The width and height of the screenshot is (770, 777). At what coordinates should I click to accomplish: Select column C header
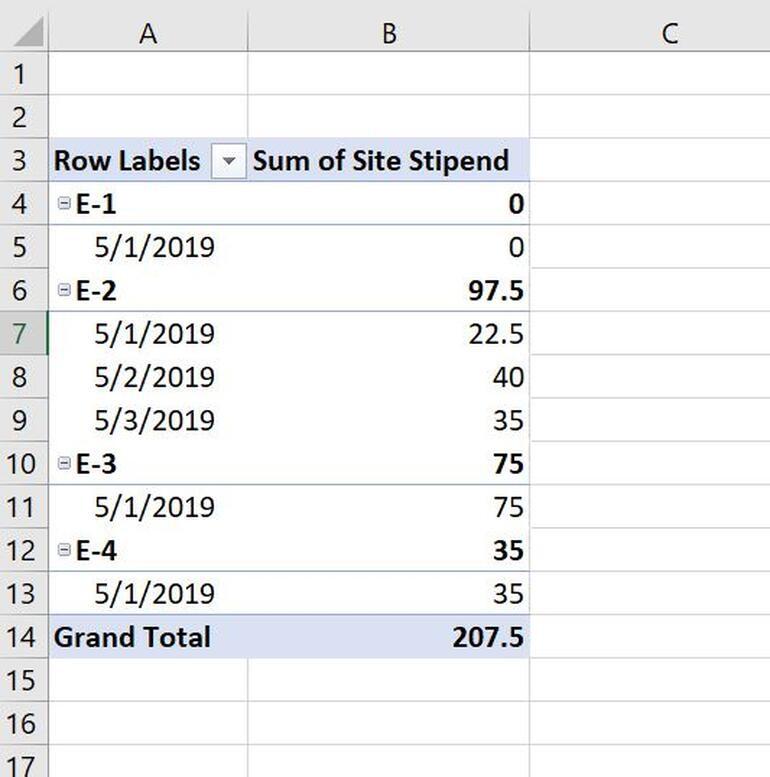click(x=669, y=33)
